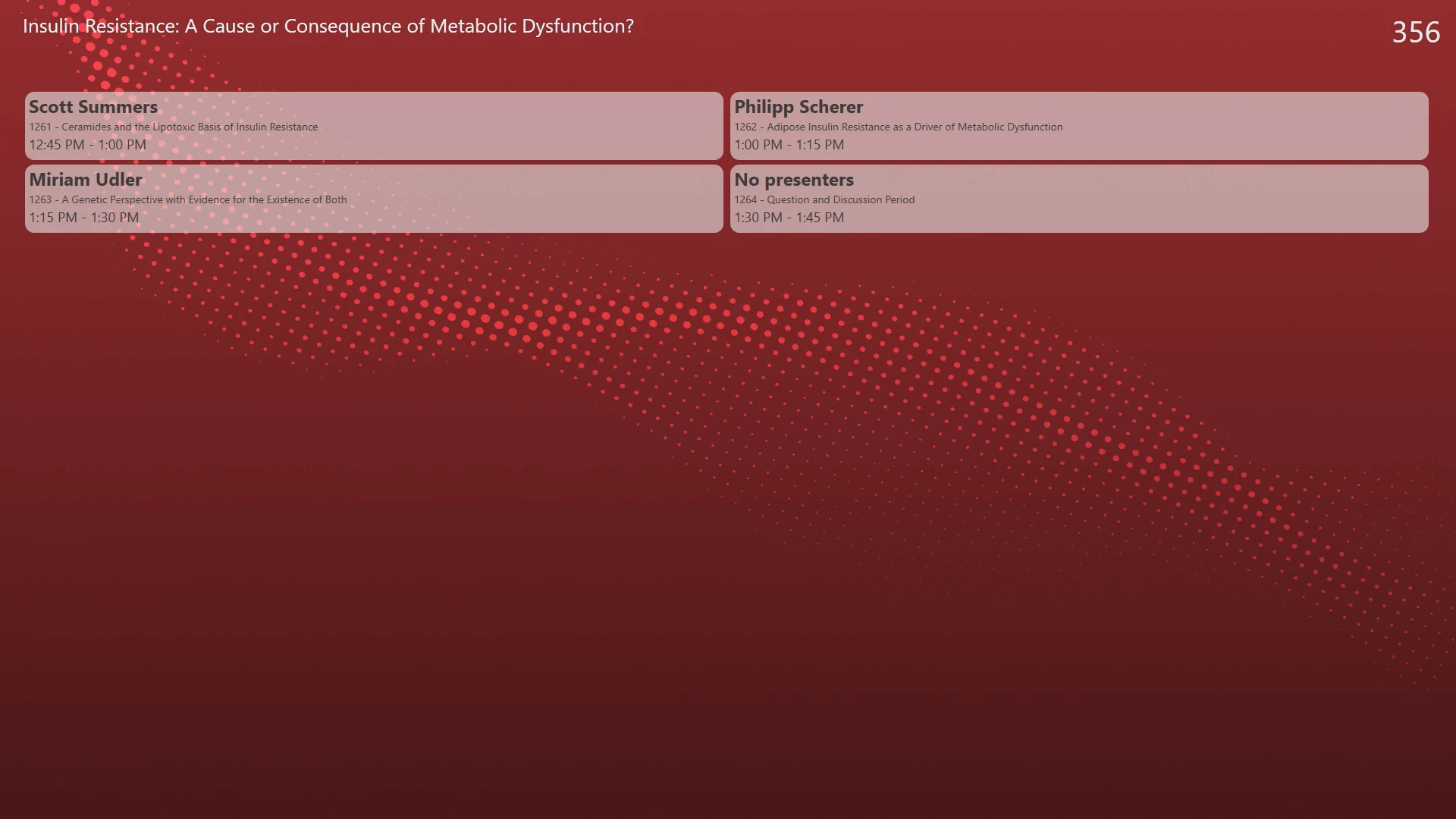Open the Philipp Scherer presentation card

click(1079, 126)
